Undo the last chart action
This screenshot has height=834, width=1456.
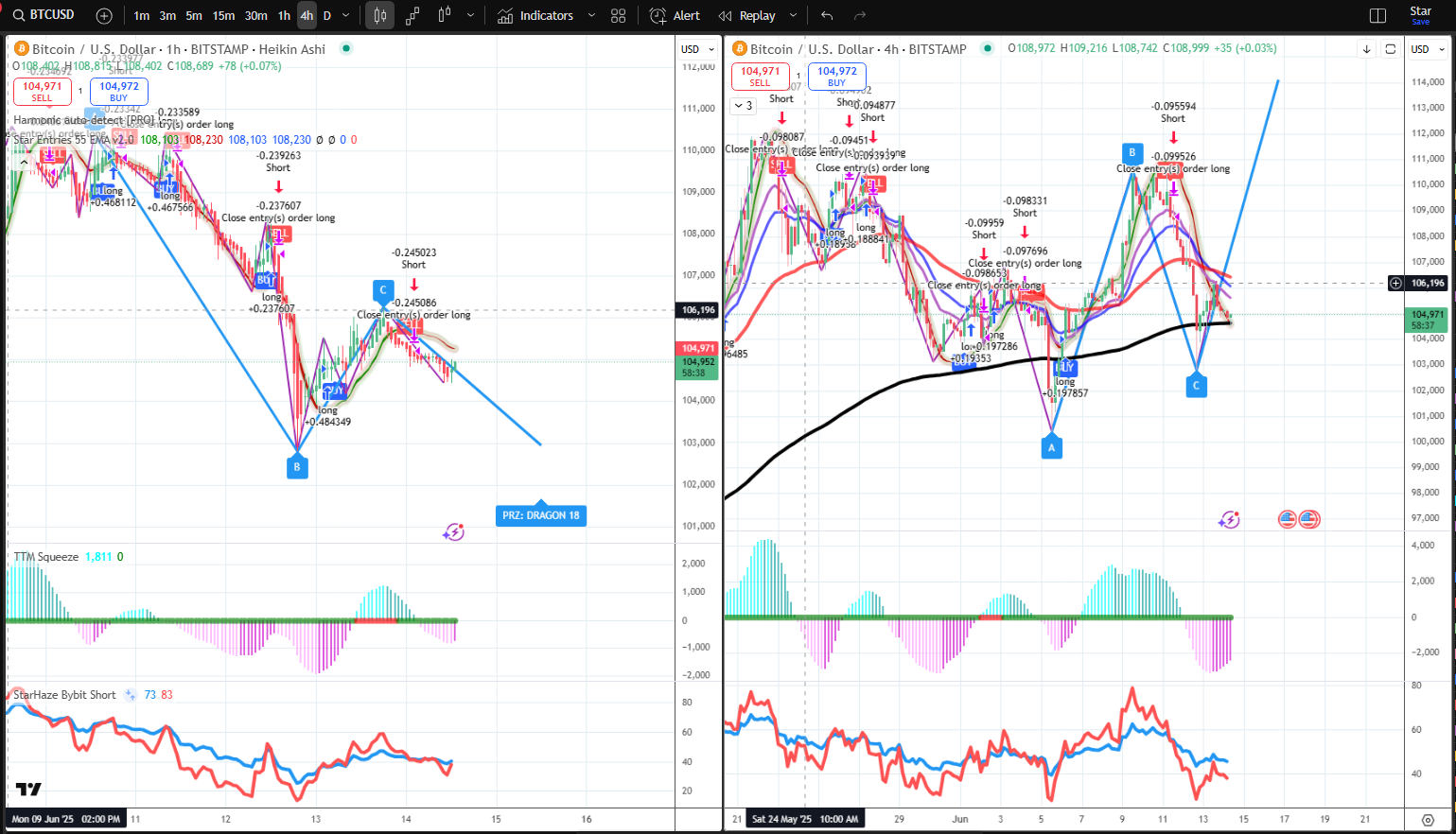point(827,16)
